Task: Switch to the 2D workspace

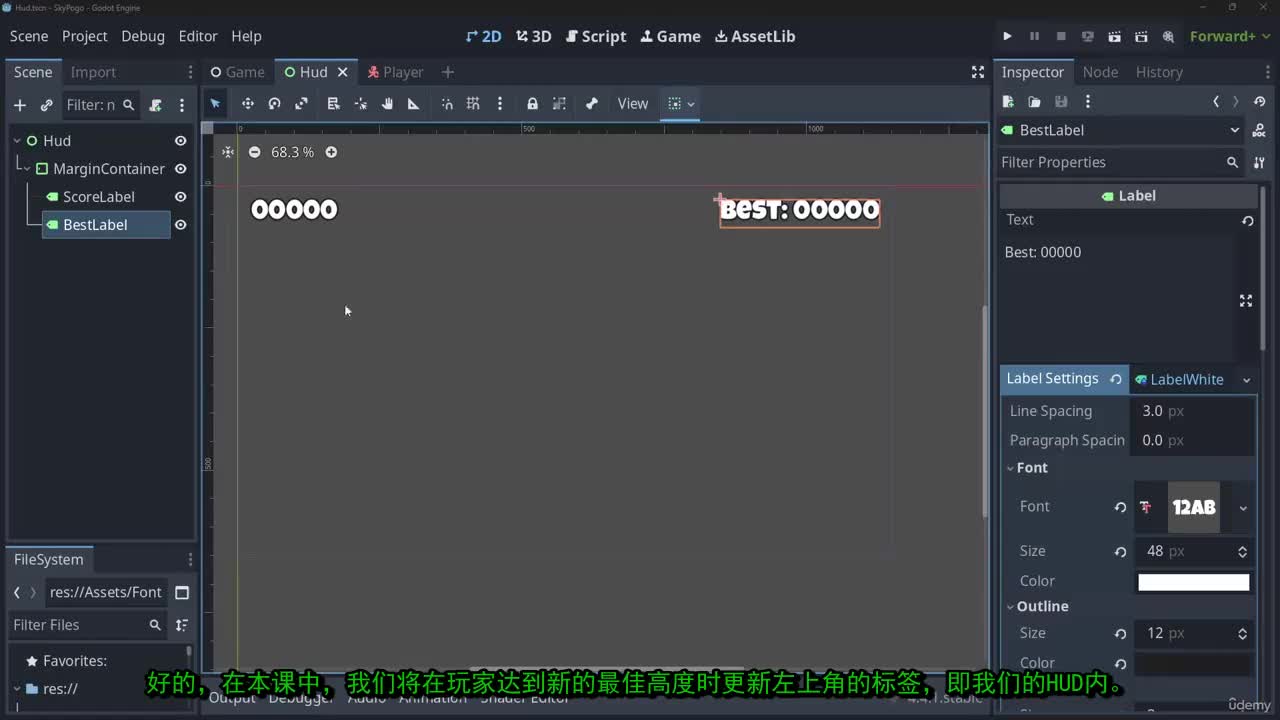Action: pos(484,36)
